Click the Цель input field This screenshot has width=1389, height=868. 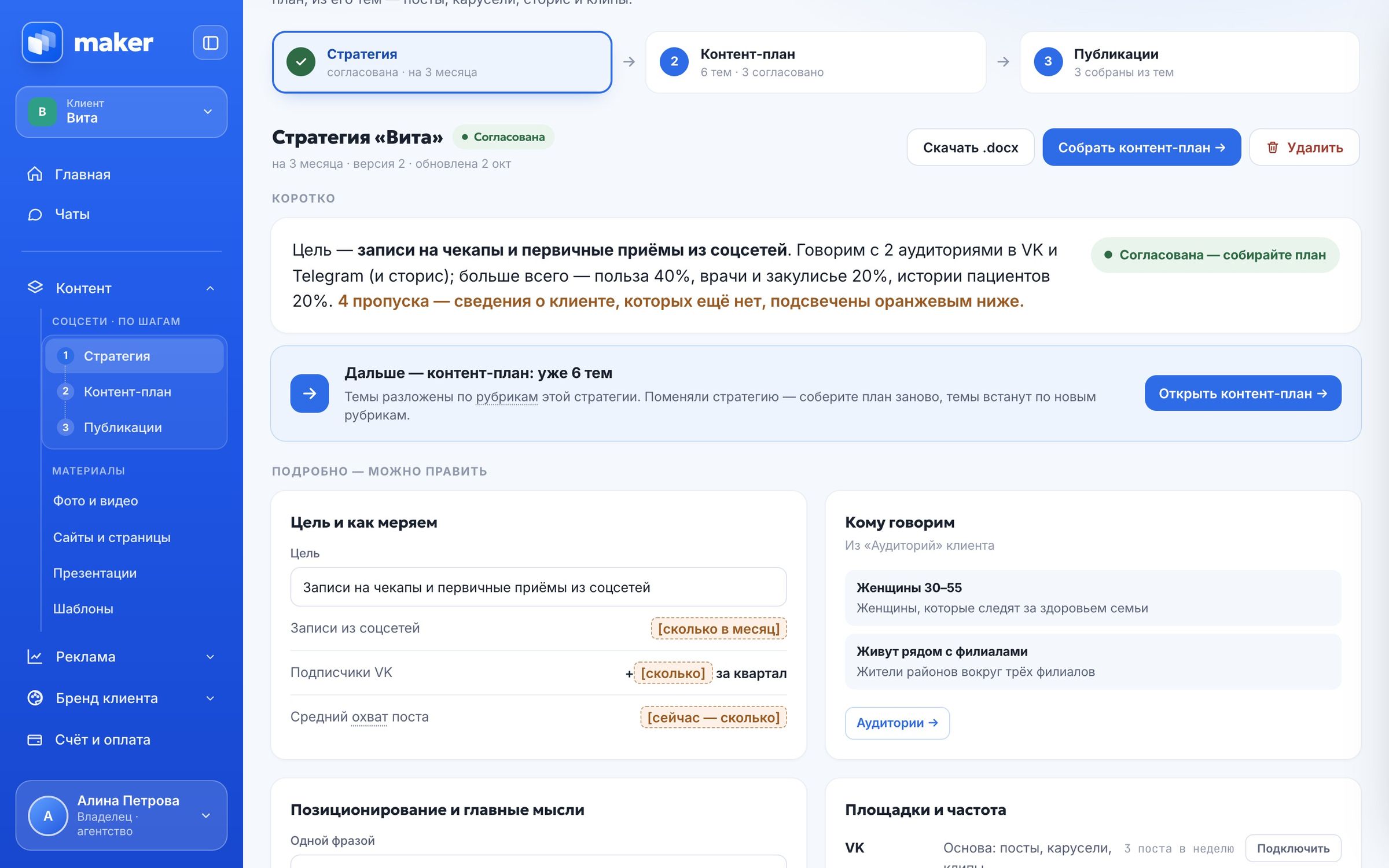point(538,587)
